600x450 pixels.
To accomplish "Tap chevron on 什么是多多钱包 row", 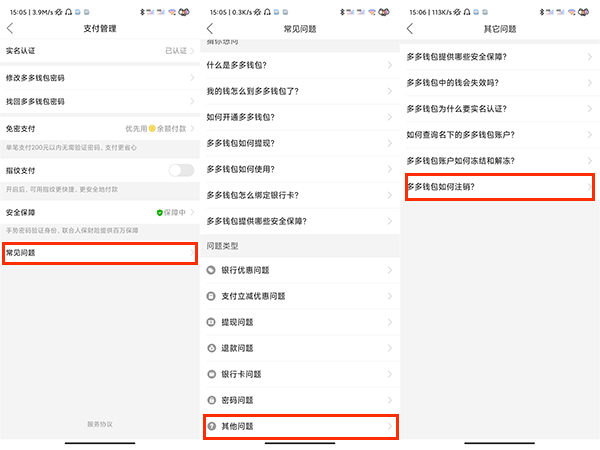I will pyautogui.click(x=390, y=65).
